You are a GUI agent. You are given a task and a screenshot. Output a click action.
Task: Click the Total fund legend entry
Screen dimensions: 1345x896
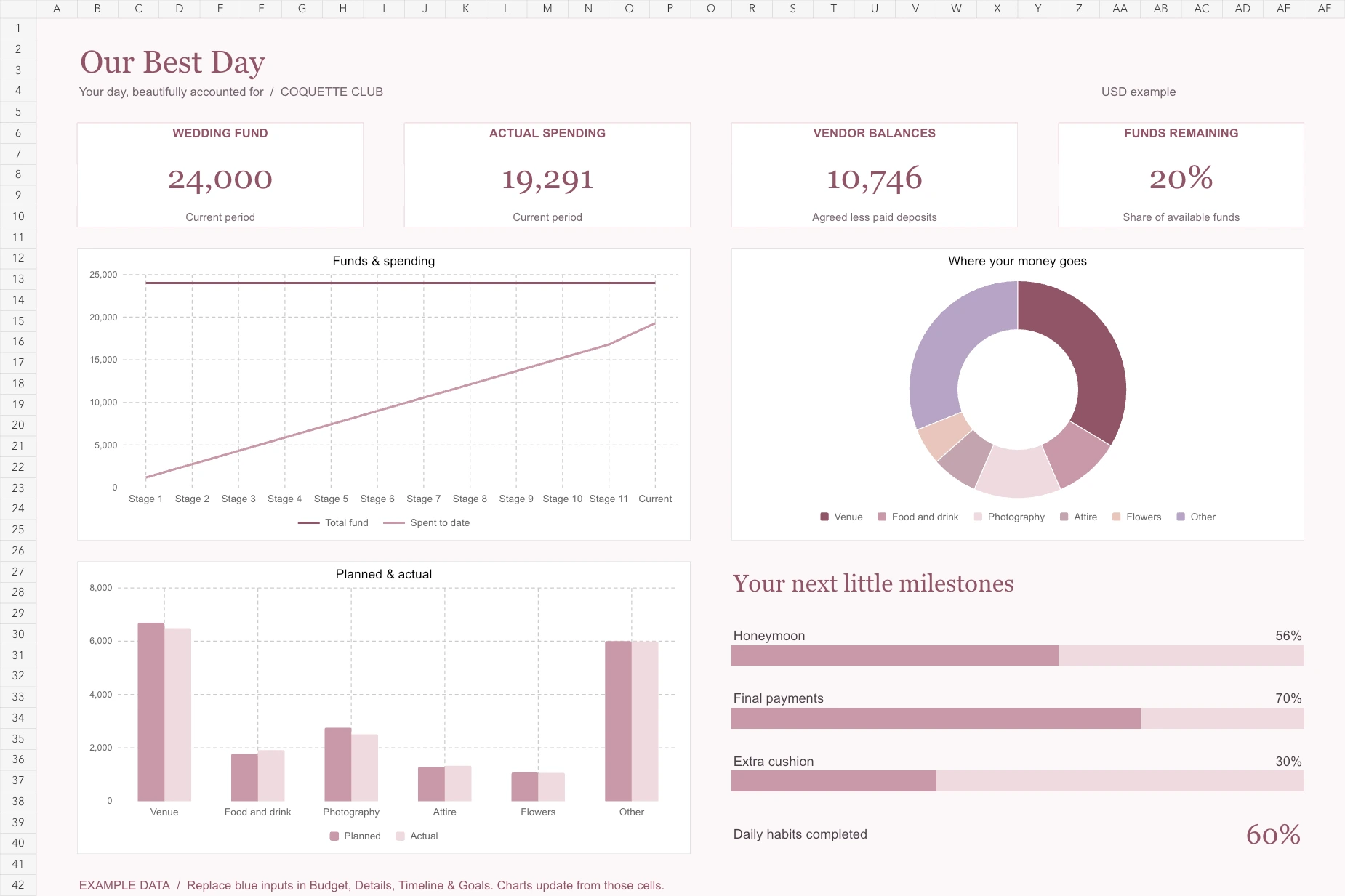pos(333,522)
